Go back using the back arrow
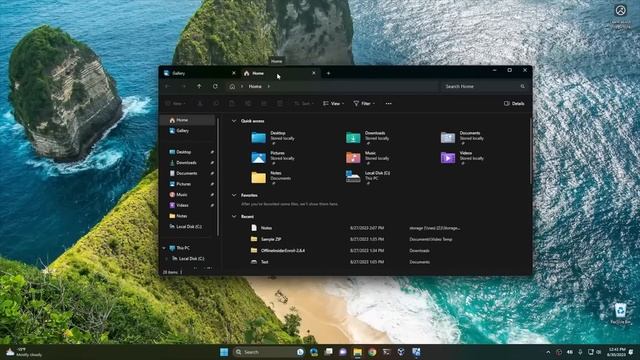 pyautogui.click(x=168, y=87)
